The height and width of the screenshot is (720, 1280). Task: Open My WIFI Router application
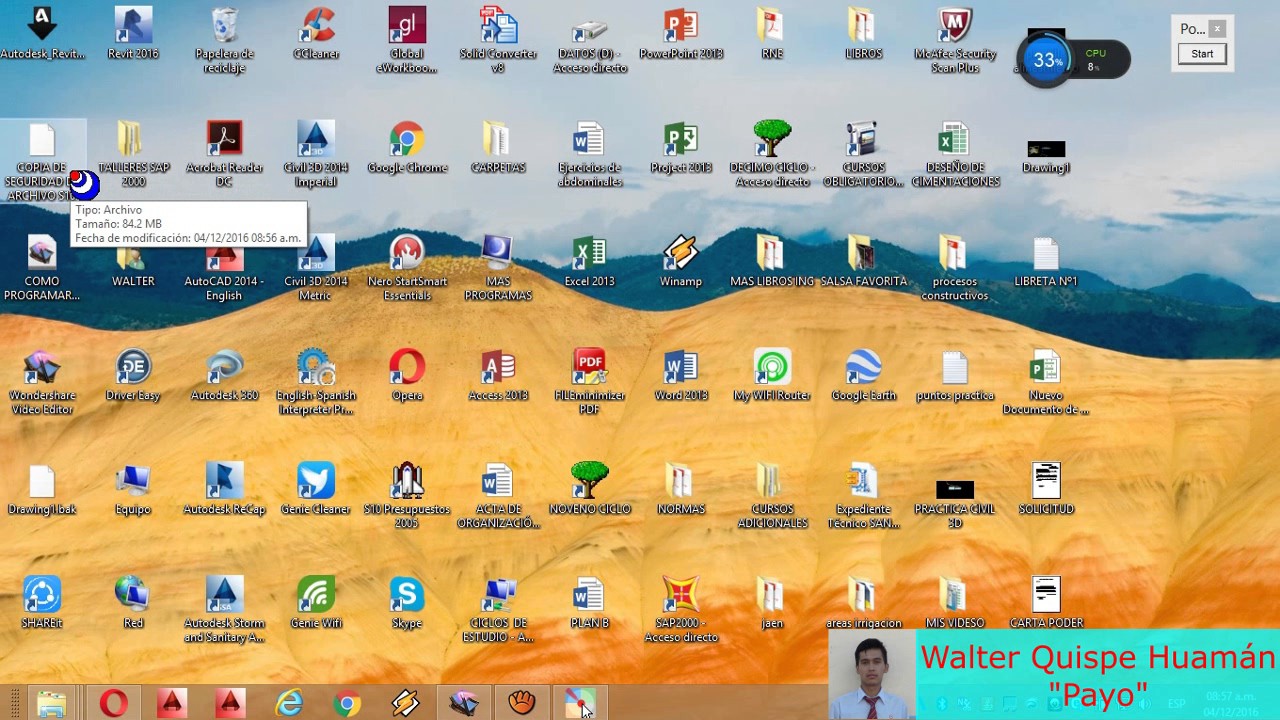[x=772, y=375]
